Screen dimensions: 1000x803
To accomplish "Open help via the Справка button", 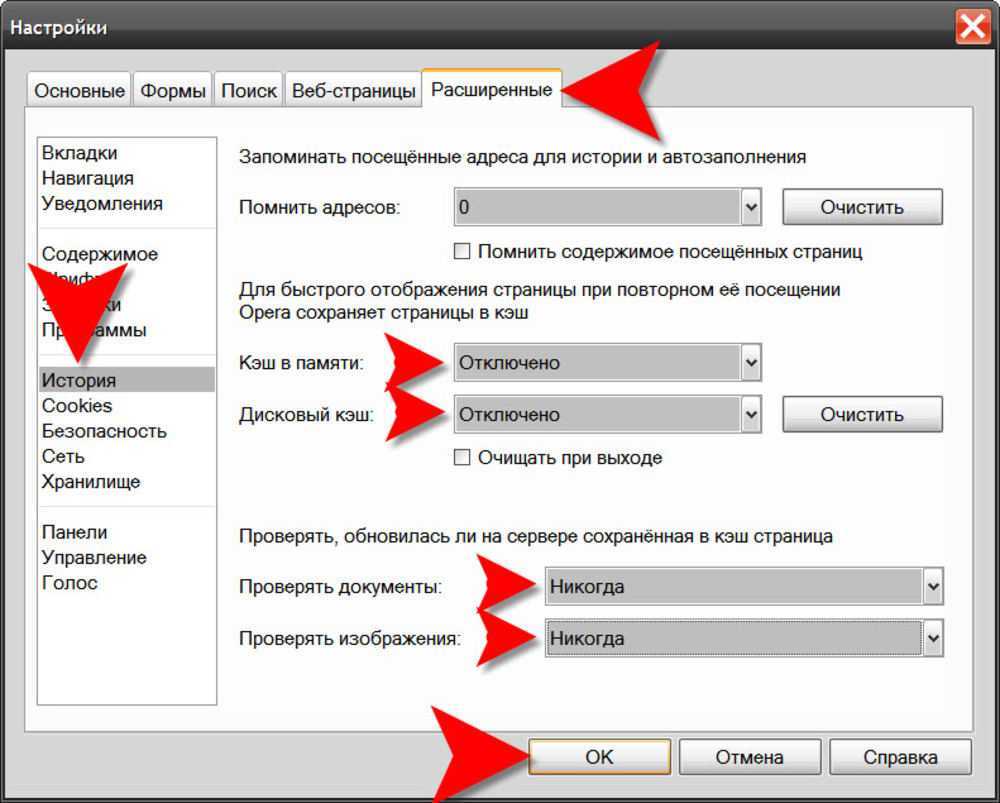I will coord(901,757).
